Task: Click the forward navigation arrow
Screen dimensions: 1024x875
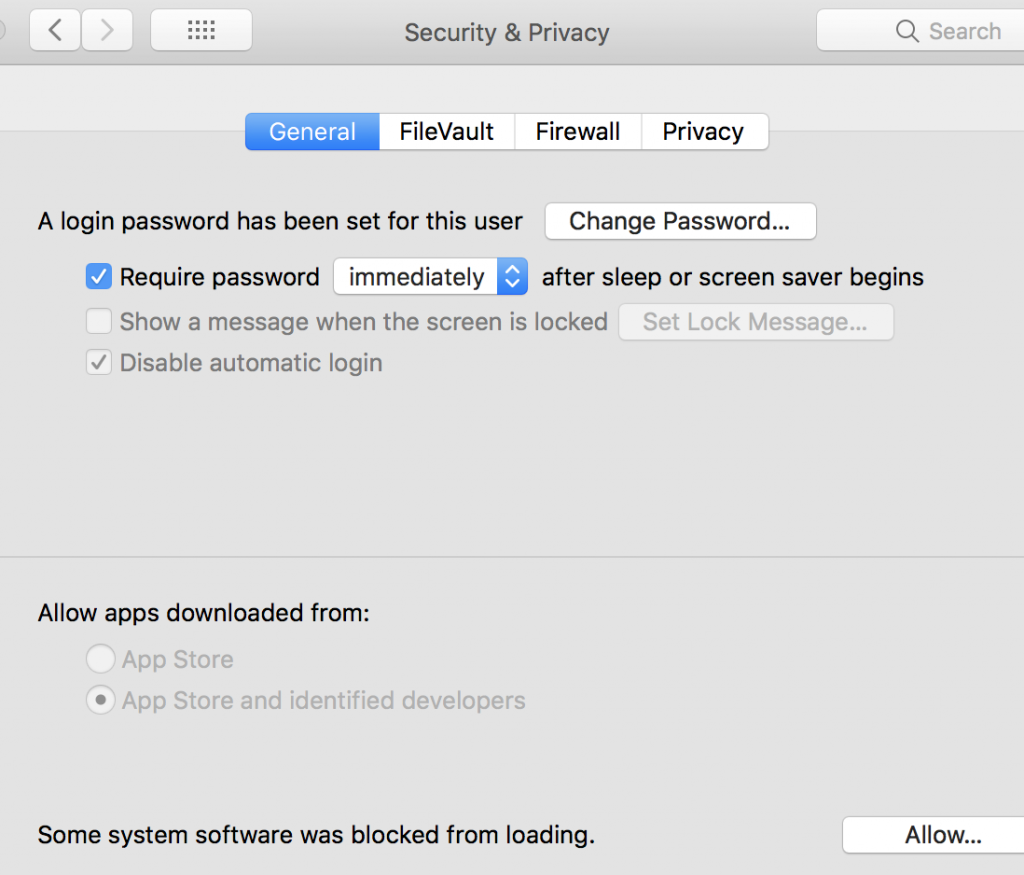Action: 106,30
